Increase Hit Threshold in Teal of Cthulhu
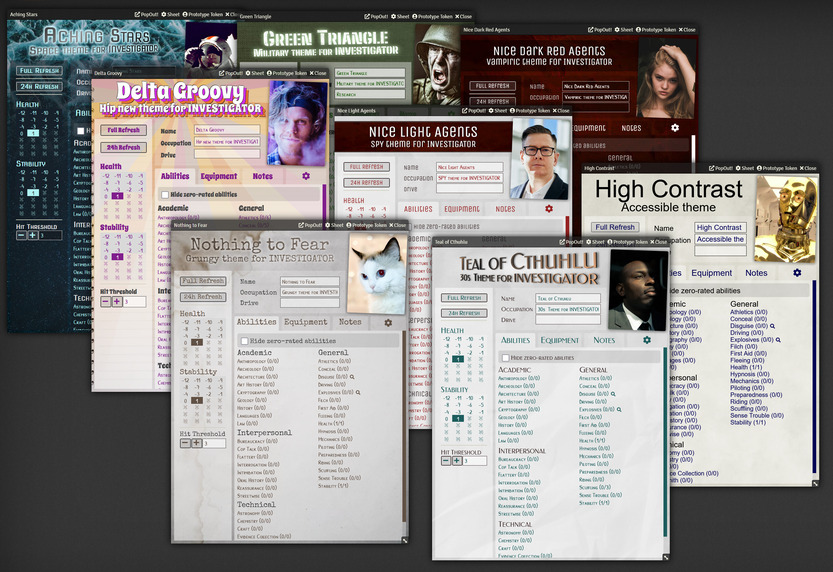The image size is (833, 572). click(x=457, y=461)
